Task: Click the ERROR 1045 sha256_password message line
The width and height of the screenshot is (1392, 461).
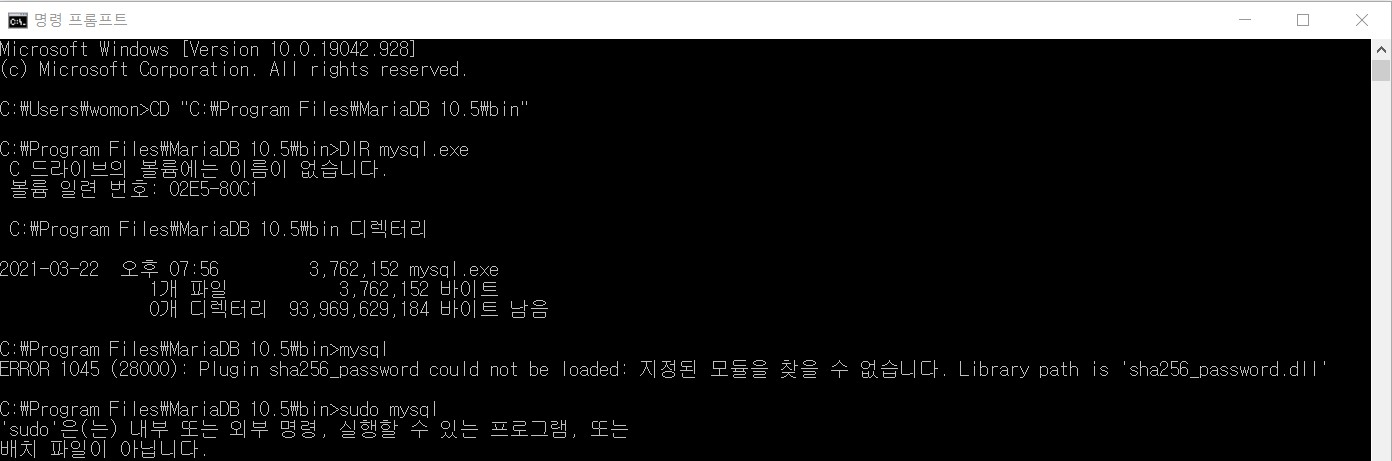Action: [664, 369]
